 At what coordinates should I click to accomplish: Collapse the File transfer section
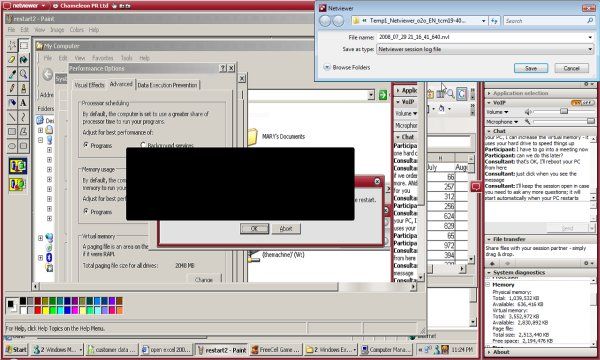pyautogui.click(x=489, y=239)
